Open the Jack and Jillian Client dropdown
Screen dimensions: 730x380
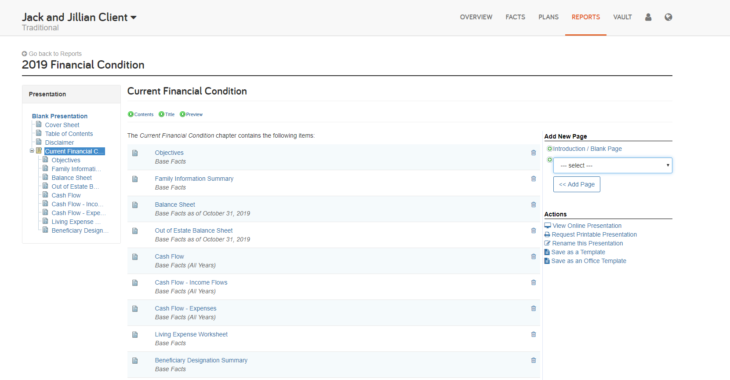click(x=79, y=17)
